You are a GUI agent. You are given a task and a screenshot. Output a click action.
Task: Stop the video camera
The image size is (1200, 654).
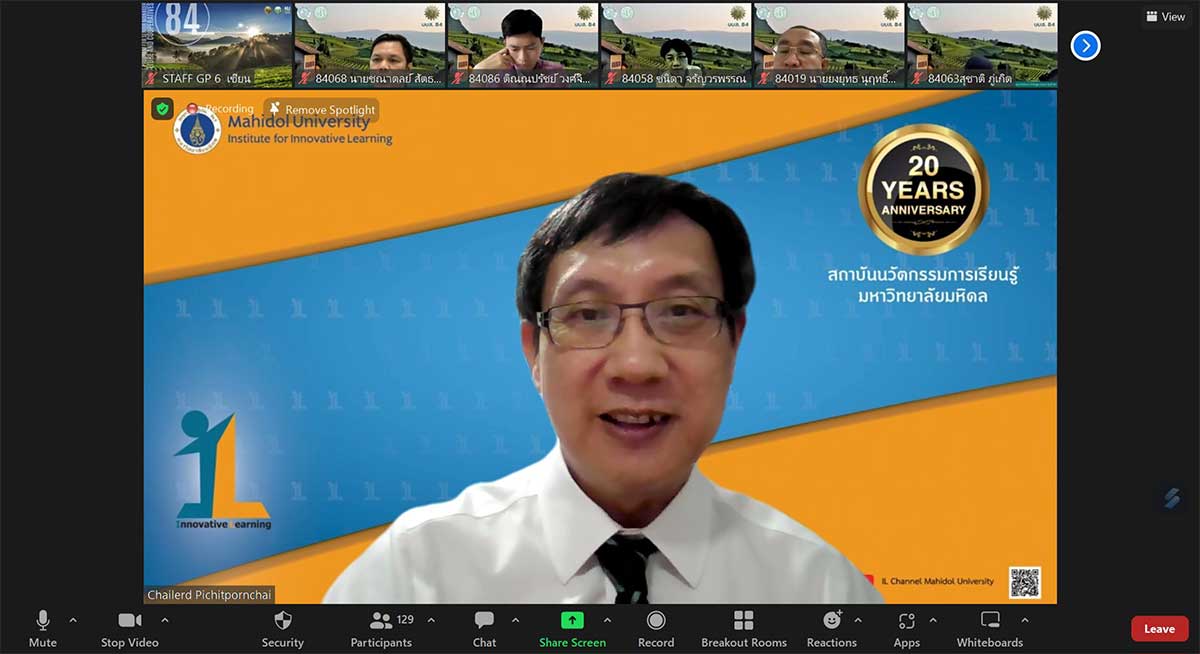(129, 621)
